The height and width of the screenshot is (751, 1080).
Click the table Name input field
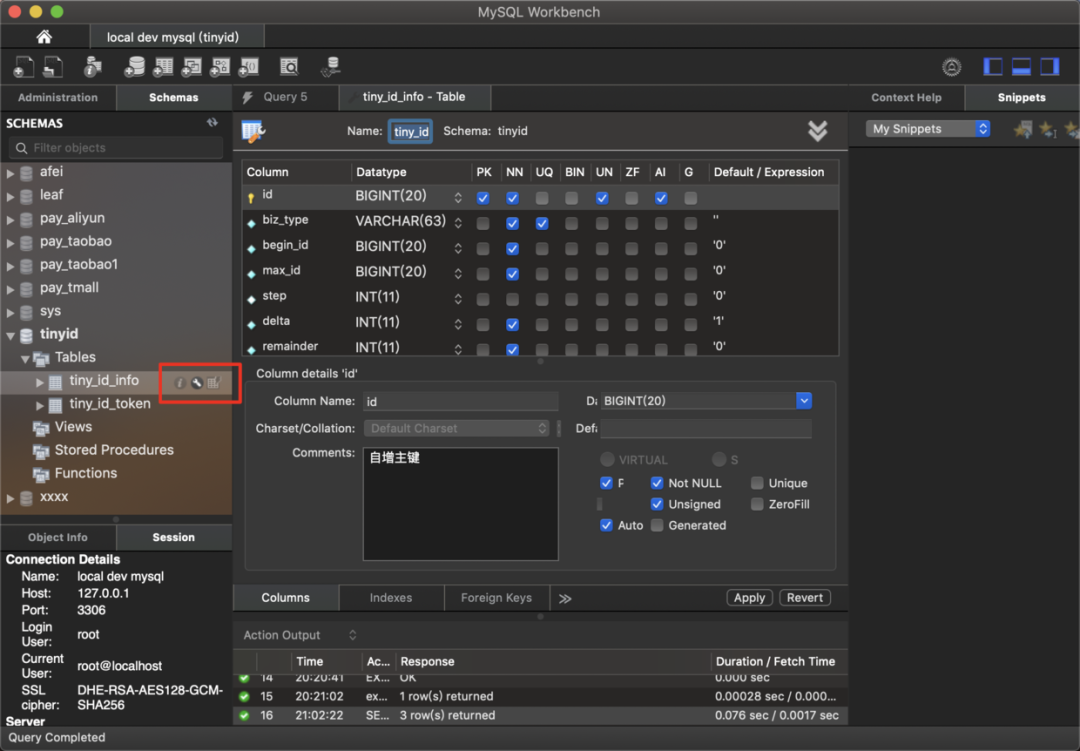pyautogui.click(x=411, y=131)
